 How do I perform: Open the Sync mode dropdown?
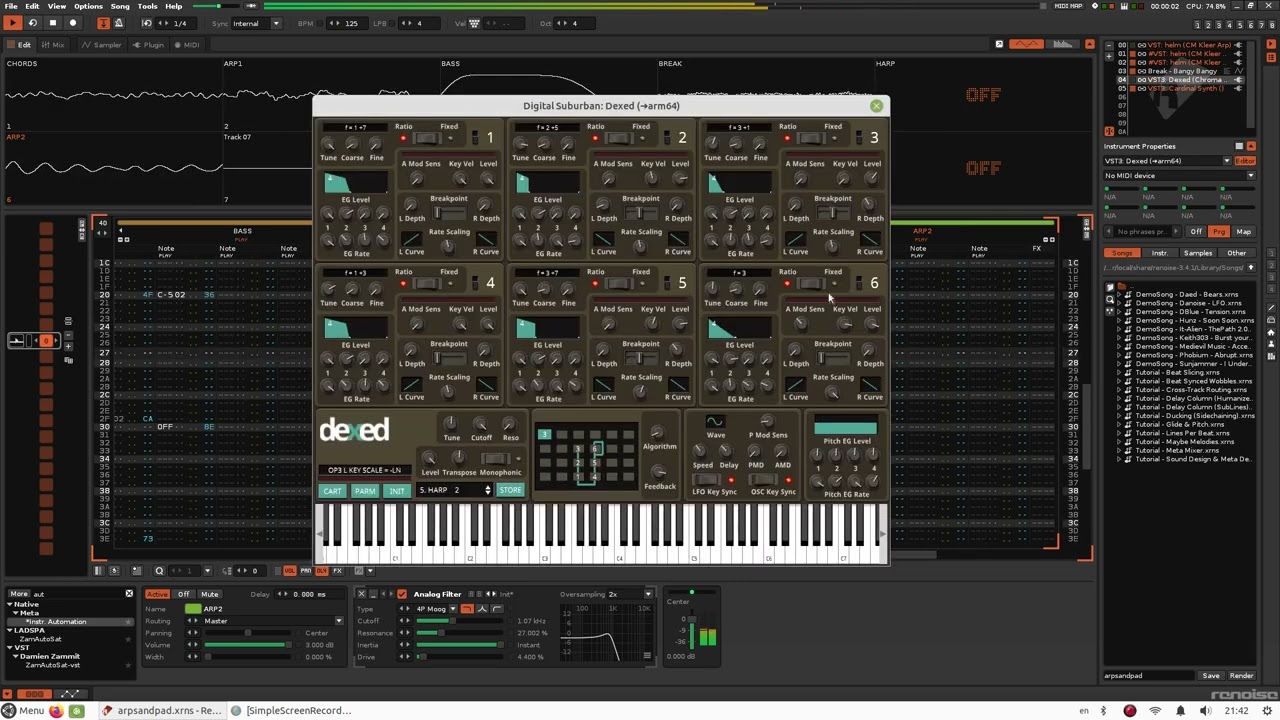[x=257, y=23]
